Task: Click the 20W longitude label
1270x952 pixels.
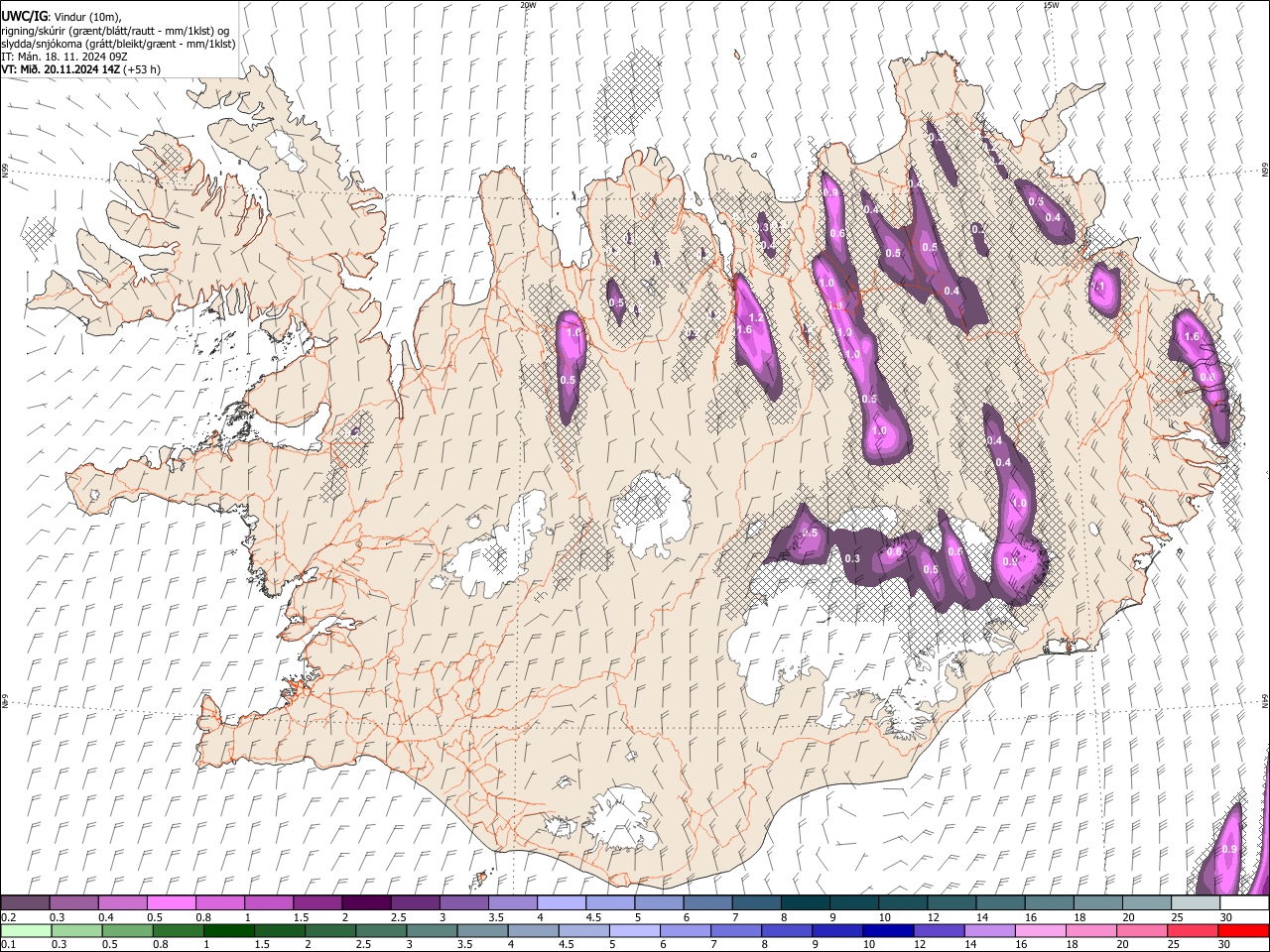Action: point(528,5)
